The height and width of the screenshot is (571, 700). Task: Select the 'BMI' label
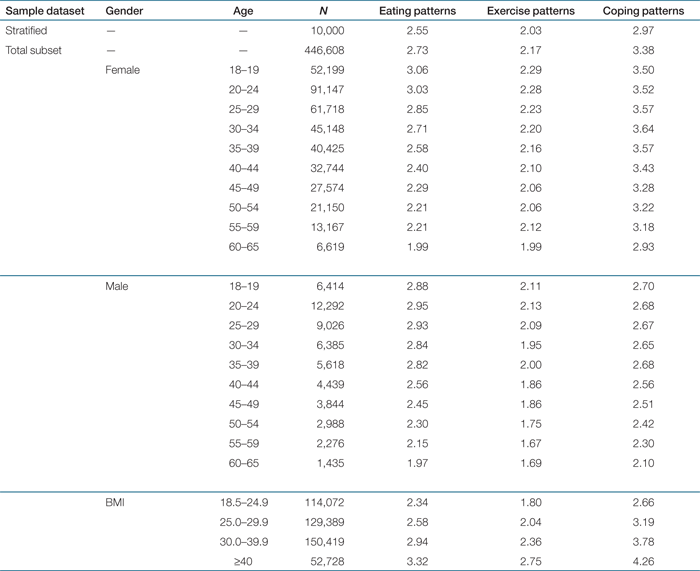click(x=115, y=502)
